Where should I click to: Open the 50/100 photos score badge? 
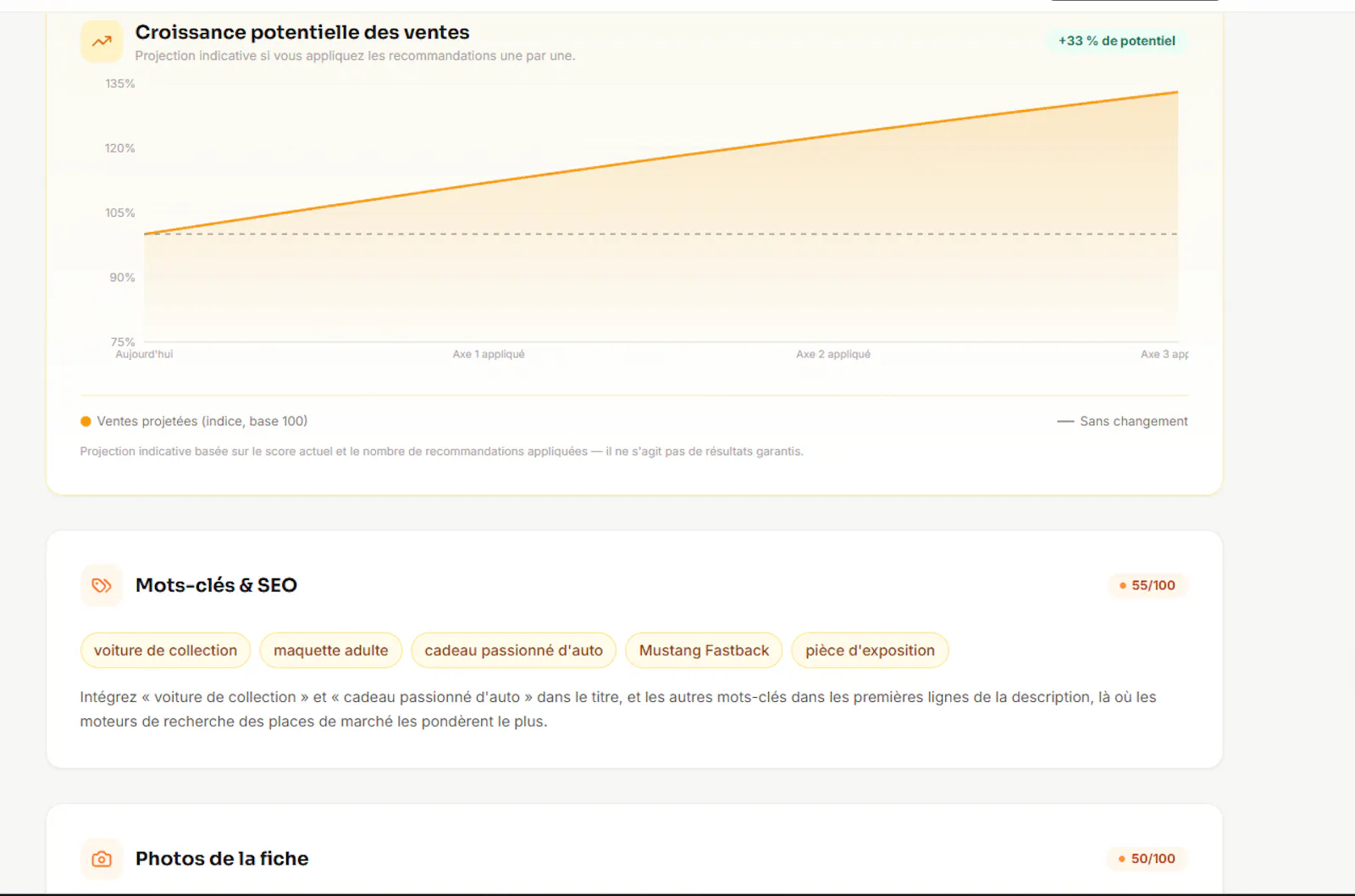click(x=1148, y=859)
